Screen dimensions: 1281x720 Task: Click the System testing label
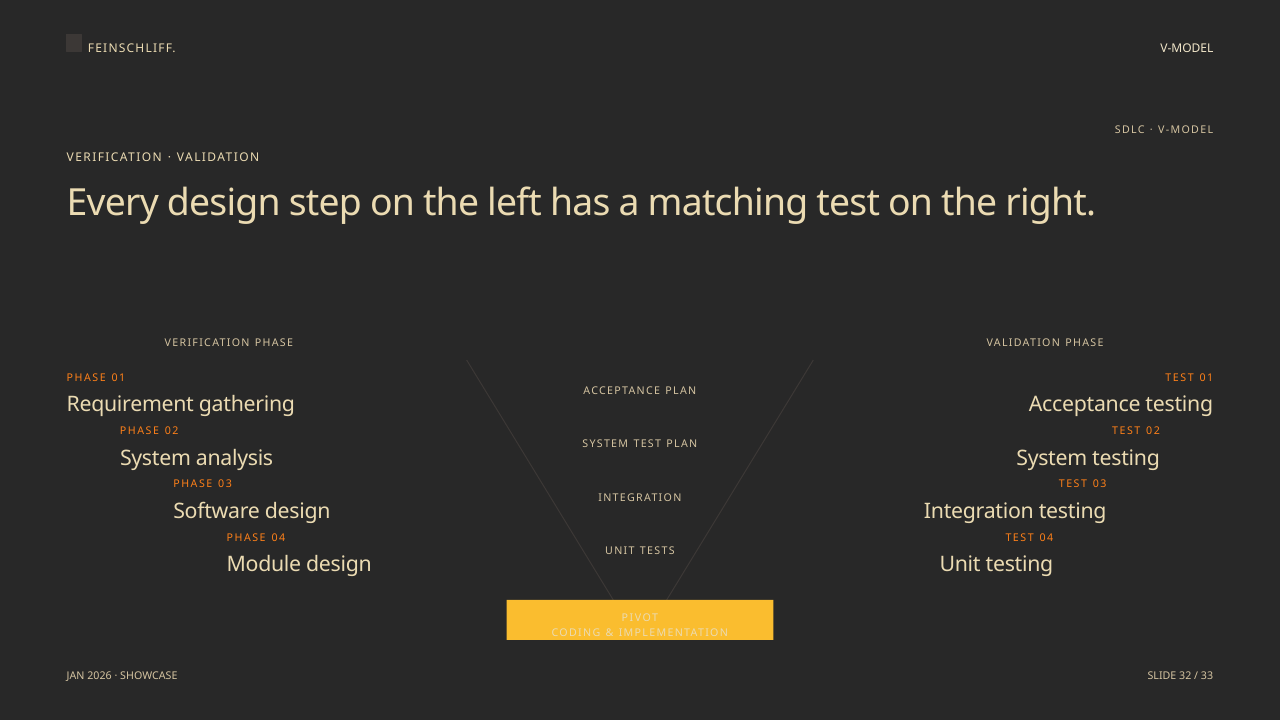pos(1088,458)
